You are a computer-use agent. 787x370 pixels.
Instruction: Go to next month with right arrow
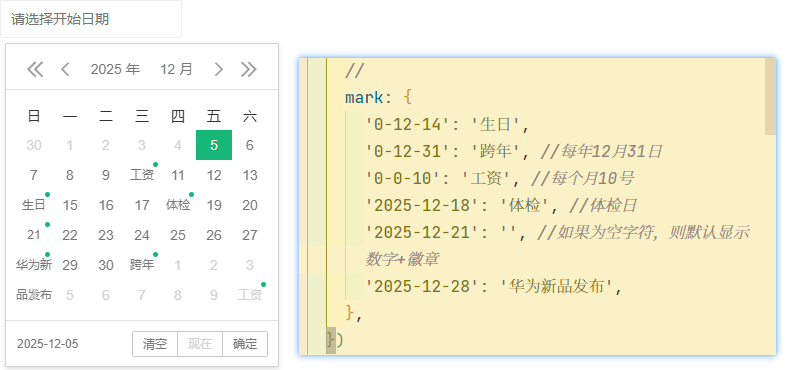(x=218, y=69)
